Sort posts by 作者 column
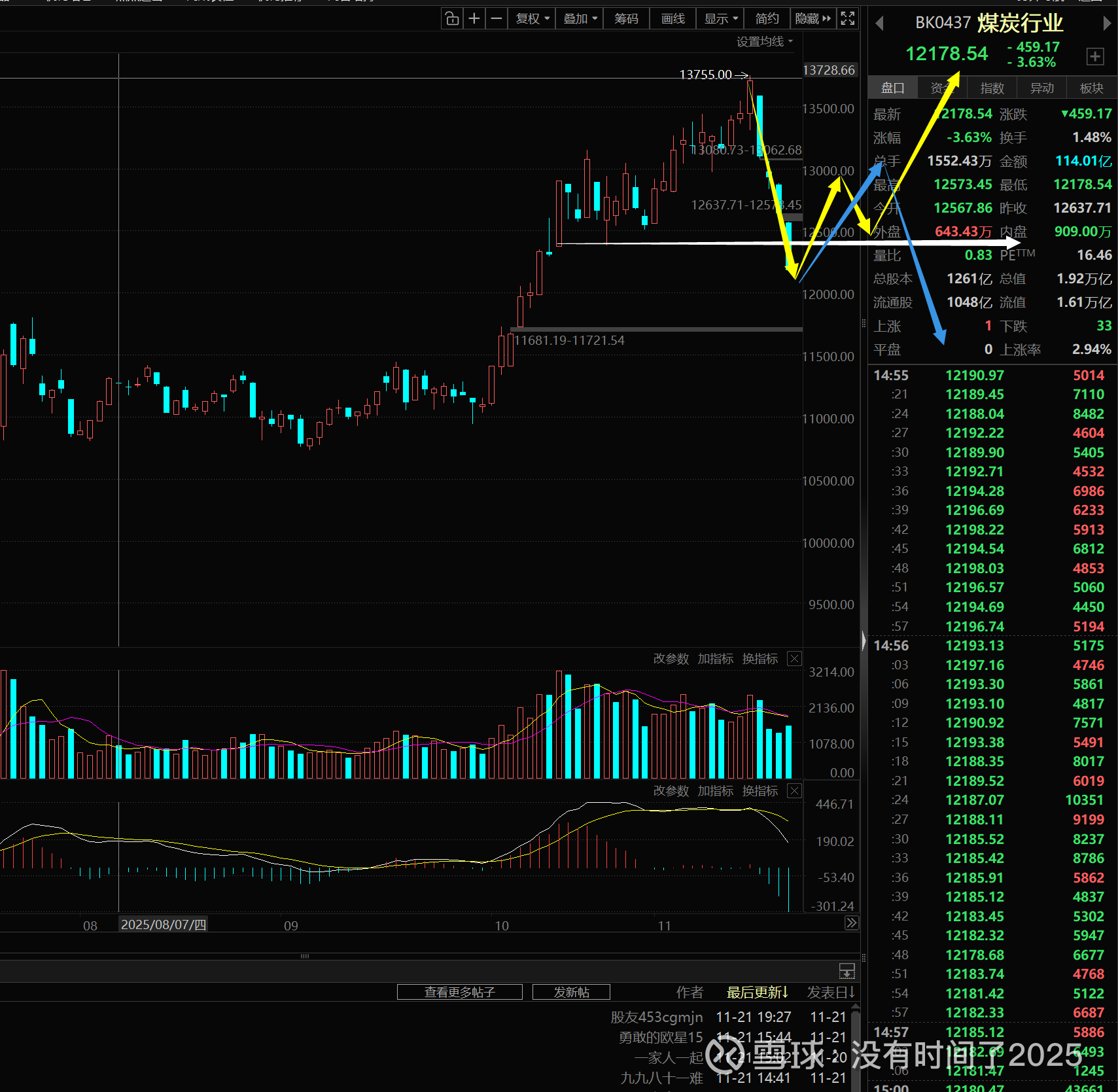The image size is (1118, 1092). click(690, 993)
